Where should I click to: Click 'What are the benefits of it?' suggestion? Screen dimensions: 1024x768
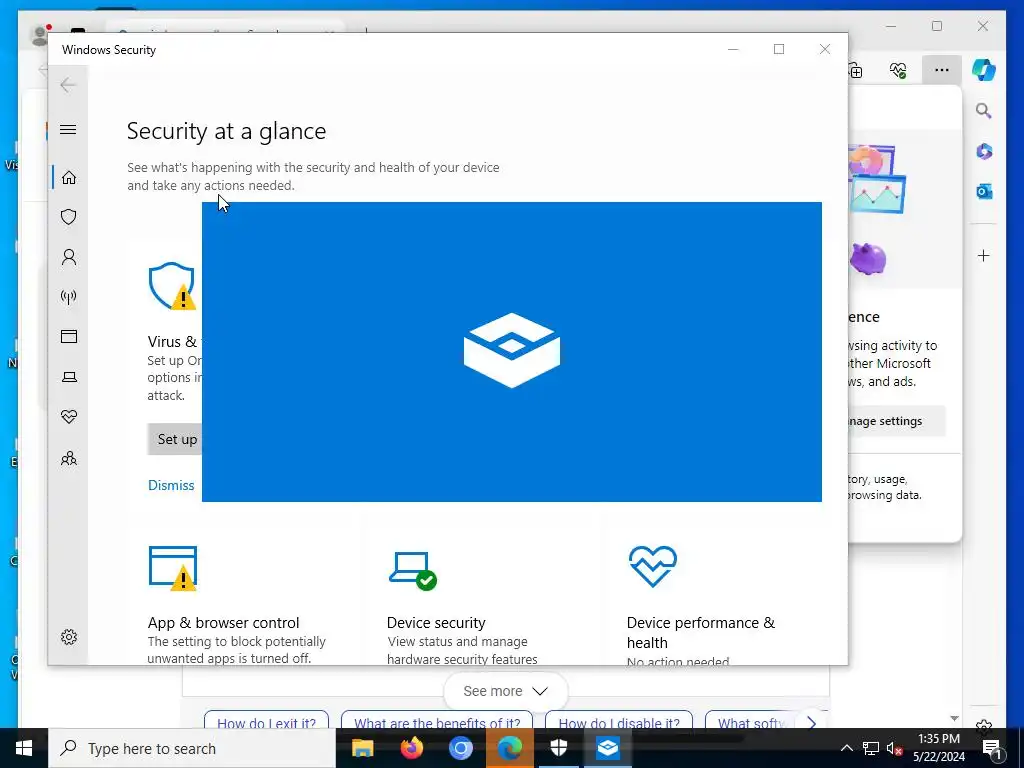437,722
